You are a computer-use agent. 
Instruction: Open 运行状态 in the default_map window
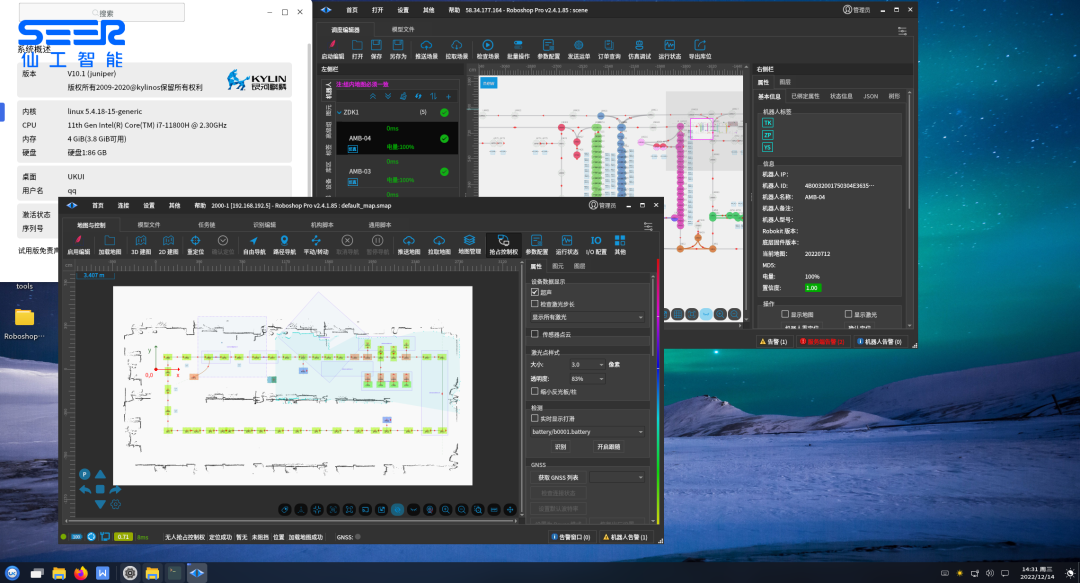[x=567, y=245]
